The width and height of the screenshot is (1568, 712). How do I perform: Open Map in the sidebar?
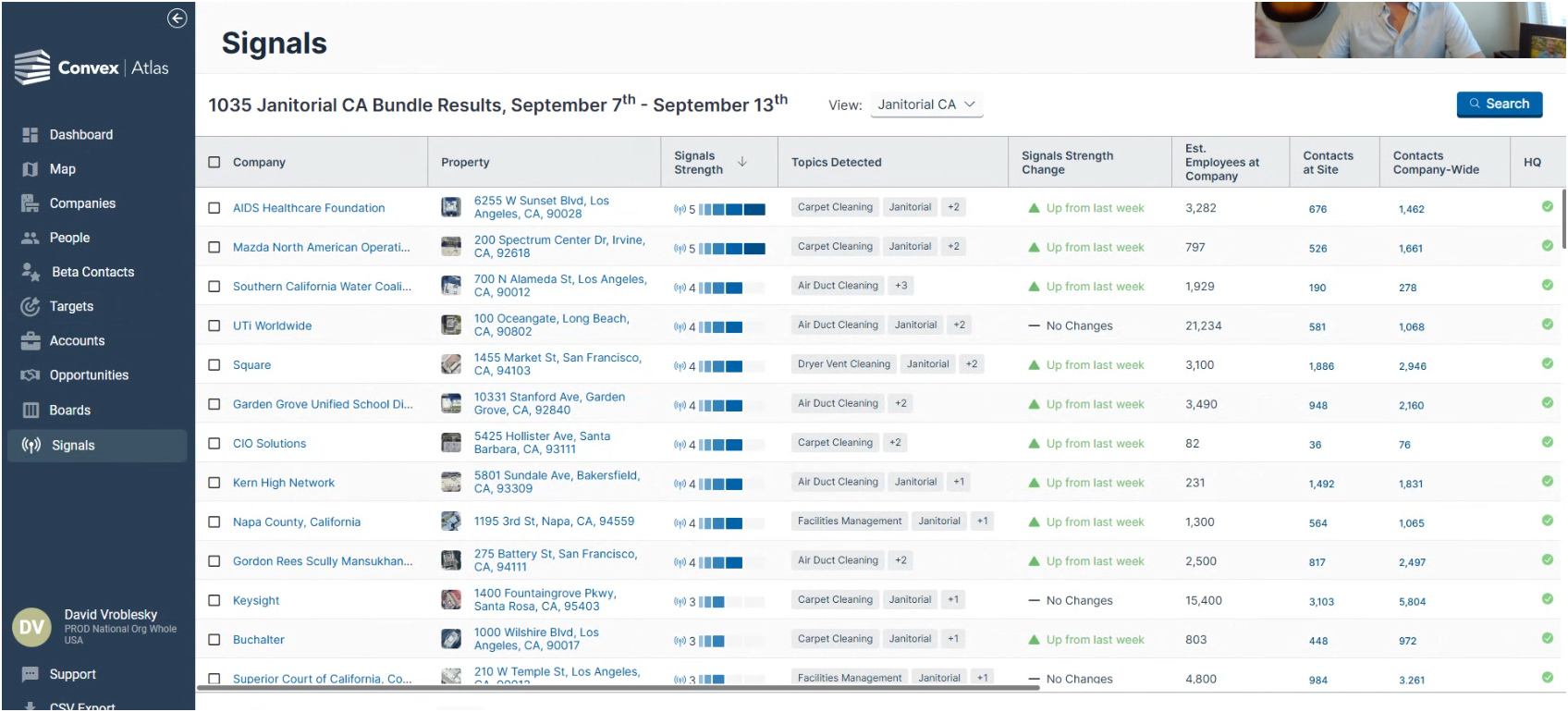click(62, 169)
